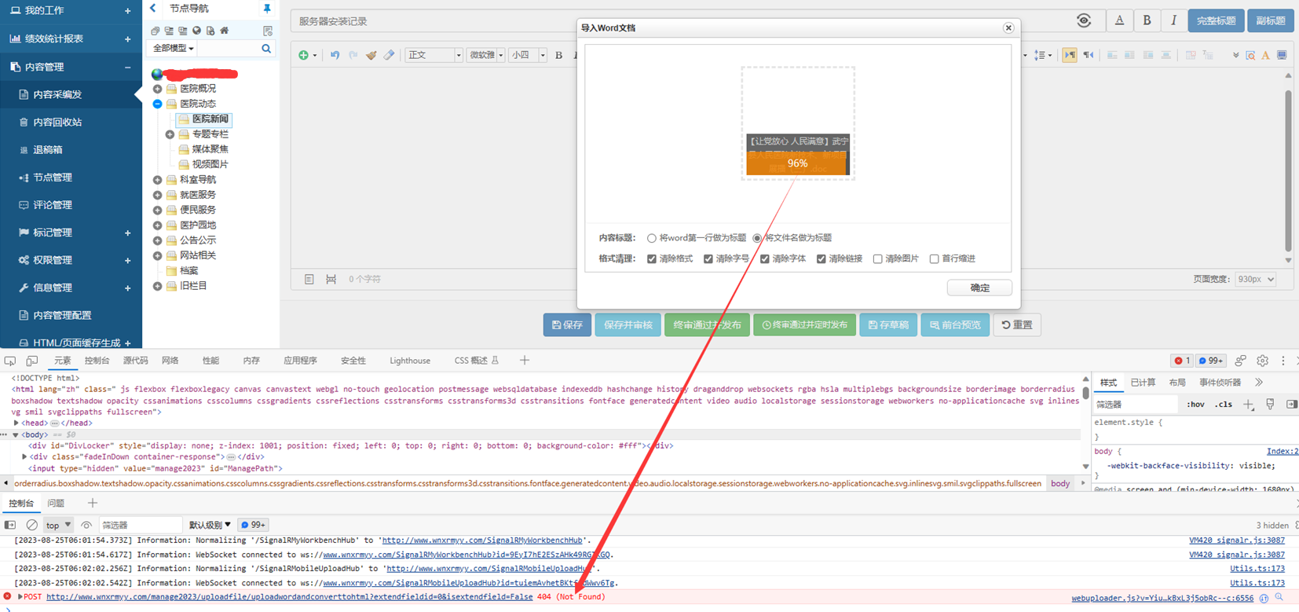This screenshot has width=1299, height=612.
Task: Pin the node navigation panel
Action: 267,8
